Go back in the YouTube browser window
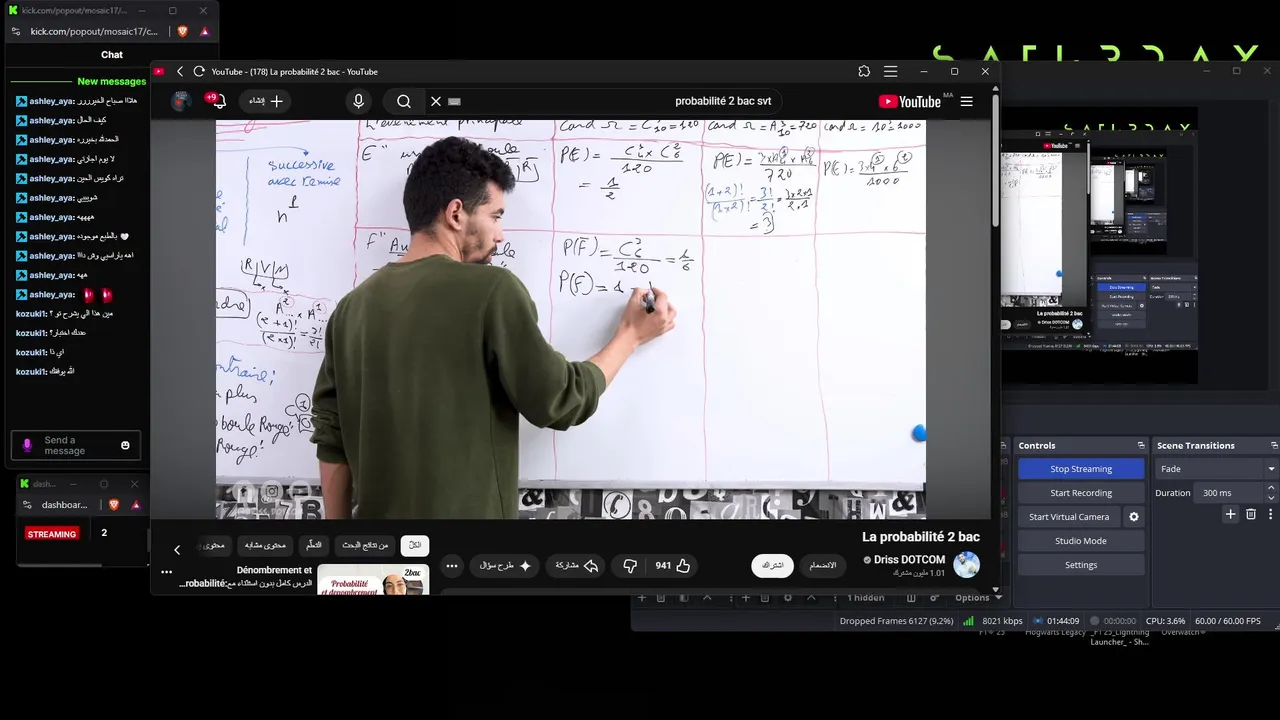The image size is (1280, 720). 180,72
